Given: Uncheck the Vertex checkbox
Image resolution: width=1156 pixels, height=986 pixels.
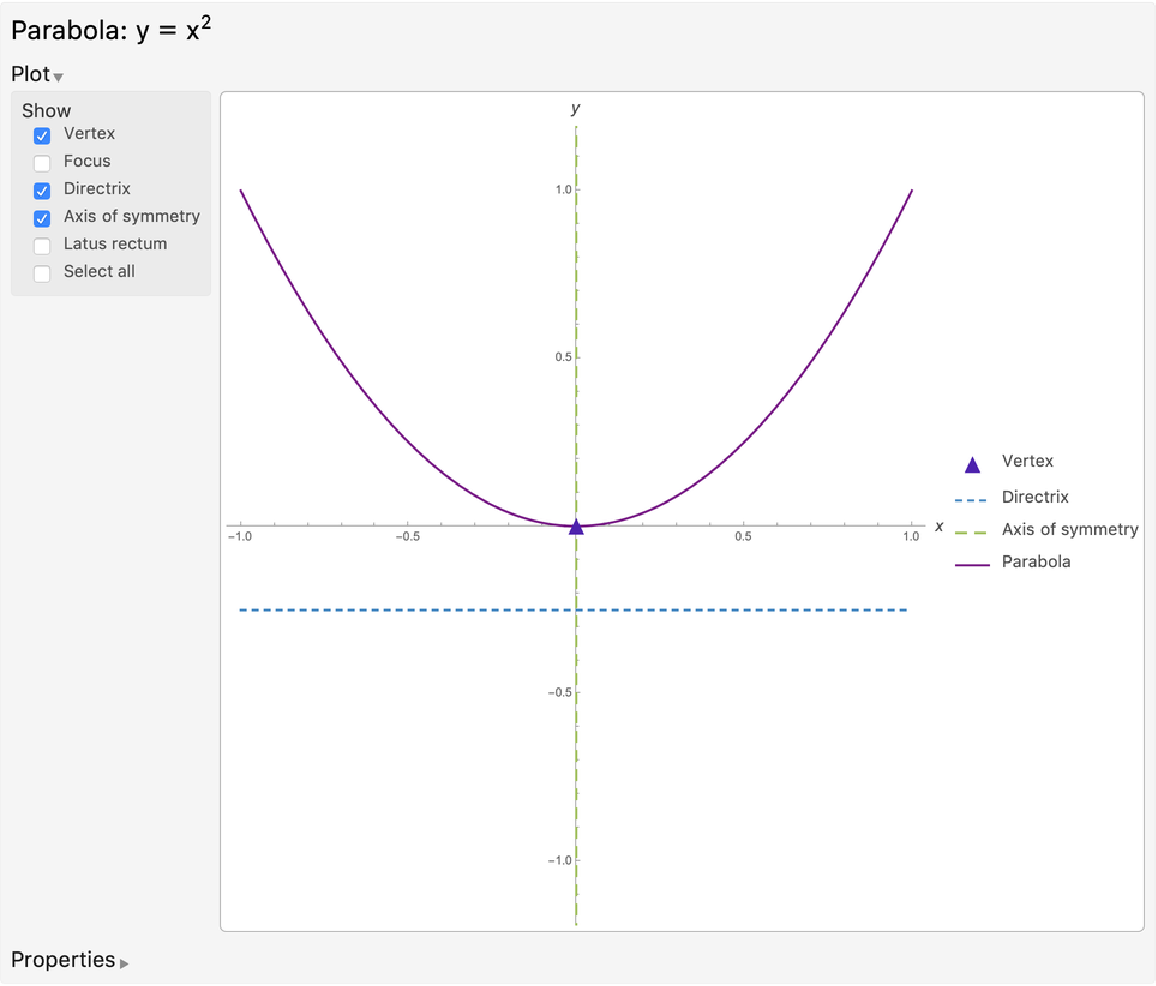Looking at the screenshot, I should 42,135.
